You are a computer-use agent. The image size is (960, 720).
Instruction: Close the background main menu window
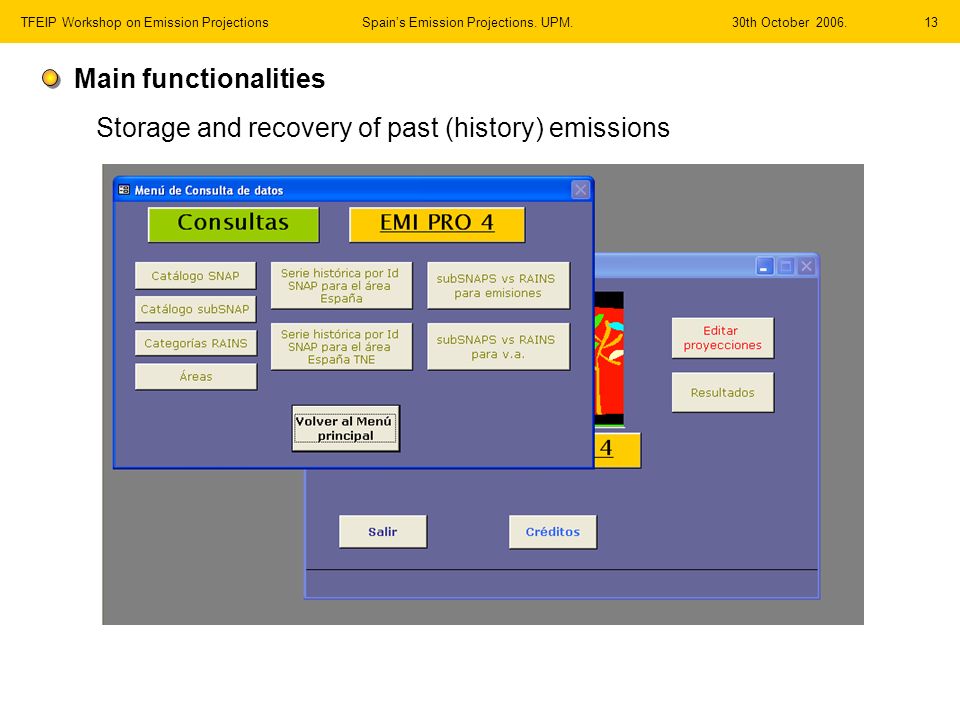[x=806, y=266]
